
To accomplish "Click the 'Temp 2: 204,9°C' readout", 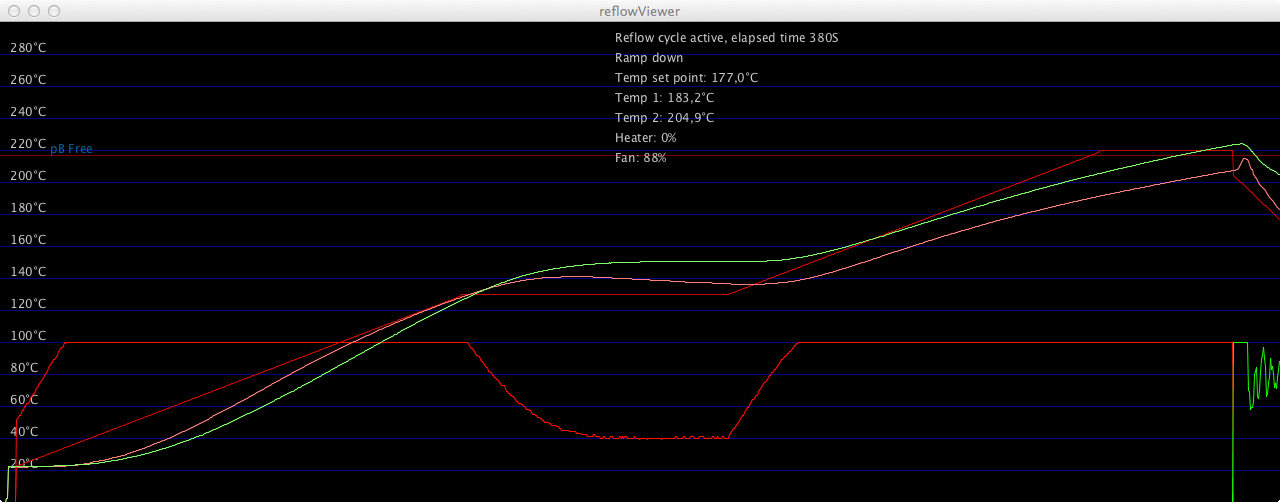I will click(665, 118).
